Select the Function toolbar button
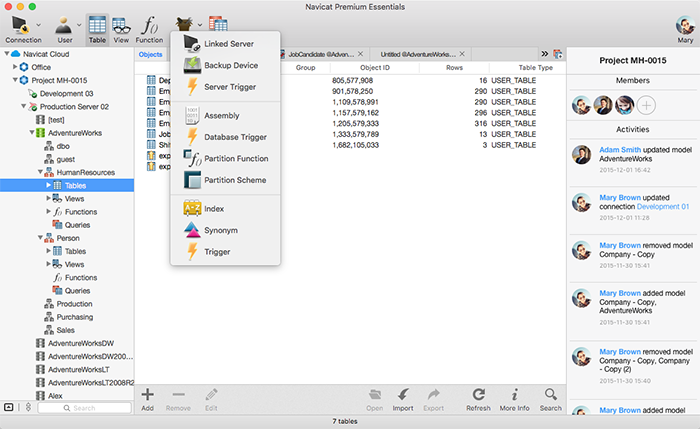700x429 pixels. click(149, 29)
